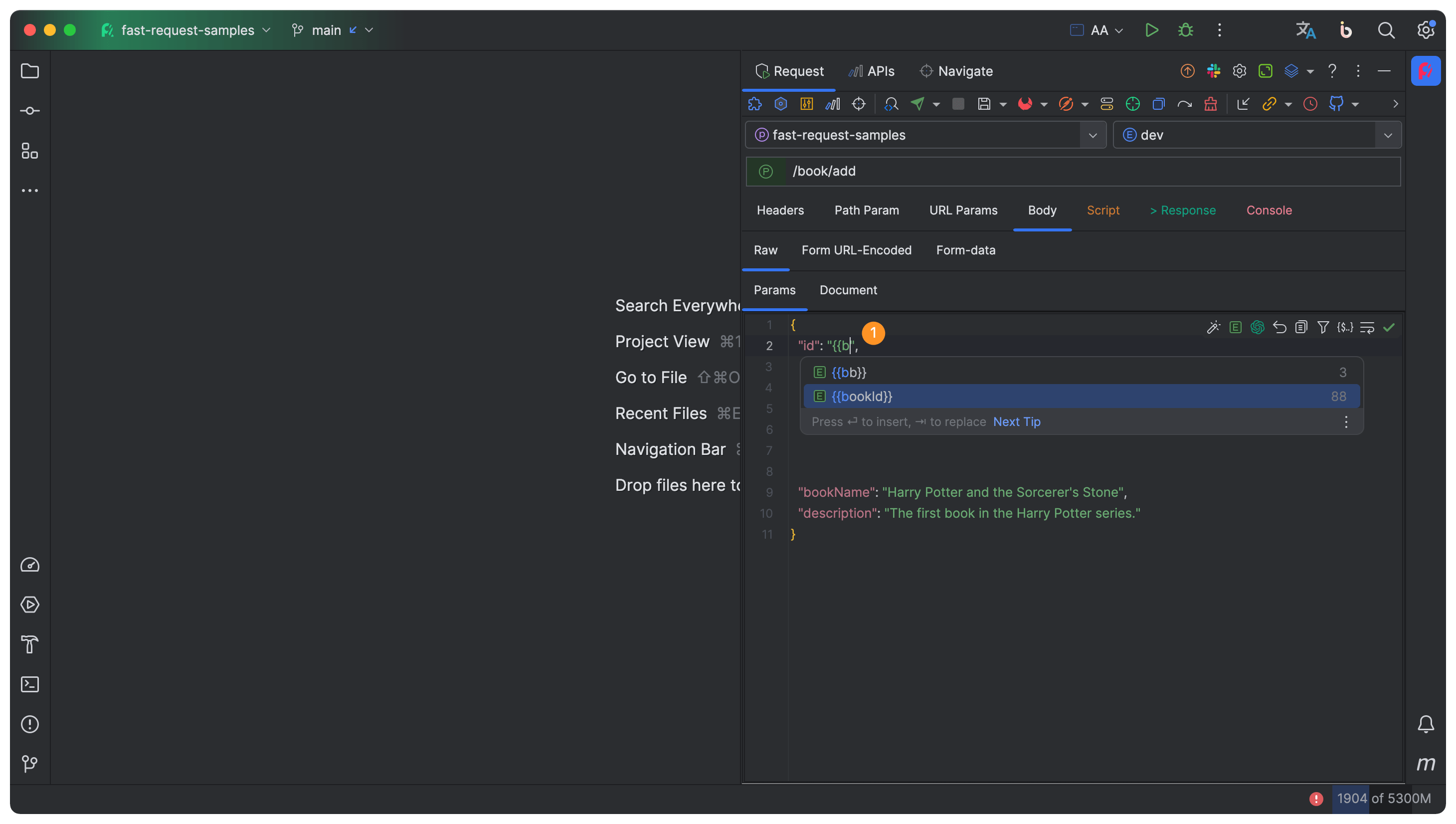The height and width of the screenshot is (824, 1456).
Task: Toggle the green expand-window icon in header
Action: [x=1266, y=71]
